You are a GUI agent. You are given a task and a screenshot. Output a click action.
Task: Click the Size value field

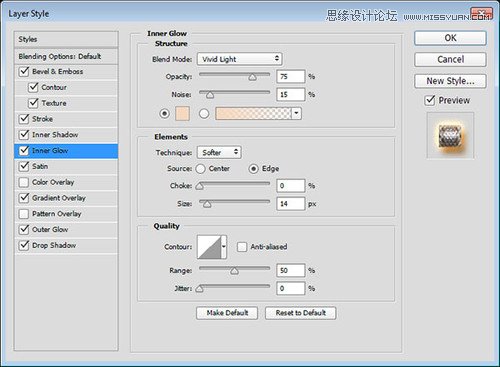pos(291,204)
